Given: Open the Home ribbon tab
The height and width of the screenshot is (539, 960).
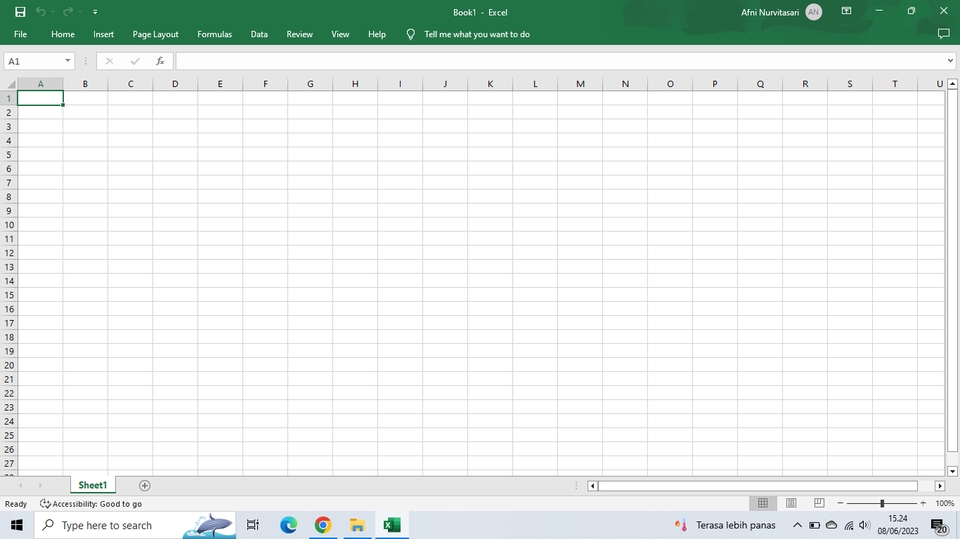Looking at the screenshot, I should click(x=62, y=34).
